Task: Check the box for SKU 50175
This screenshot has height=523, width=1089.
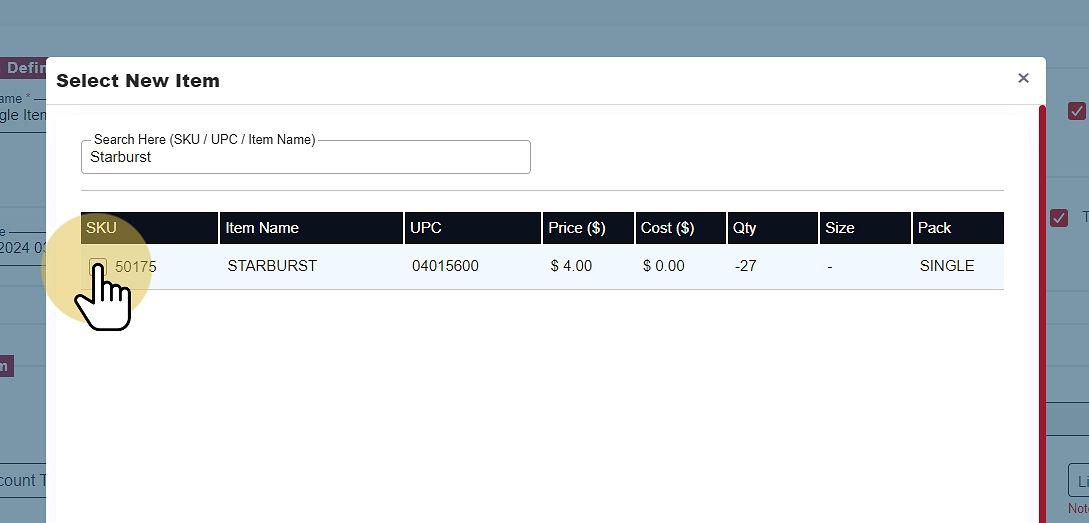Action: click(x=98, y=267)
